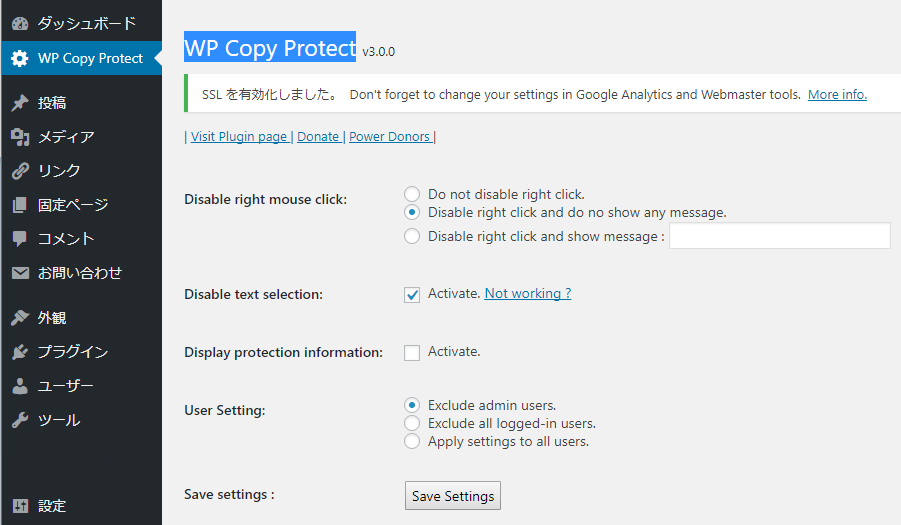901x525 pixels.
Task: Open the 'Not working ?' help link
Action: pyautogui.click(x=527, y=294)
